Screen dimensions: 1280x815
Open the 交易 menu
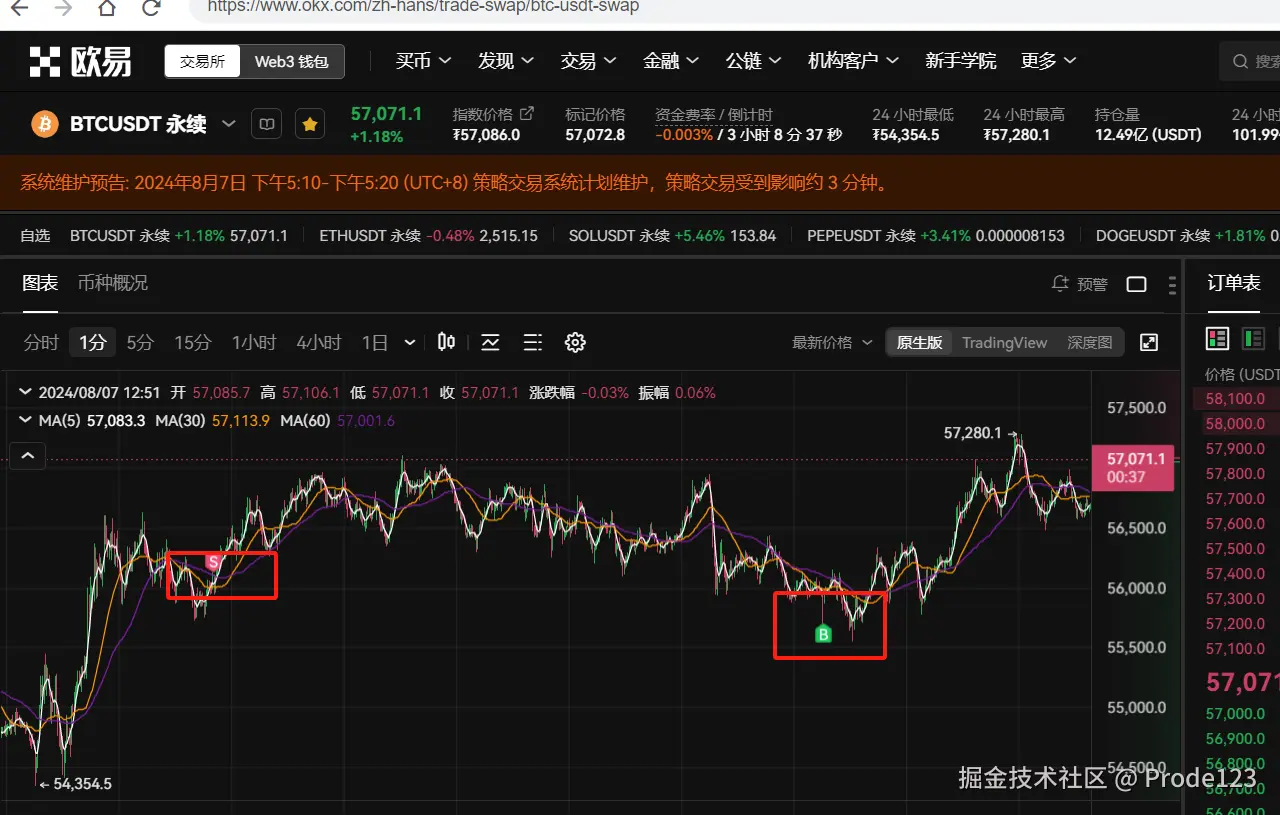point(588,61)
